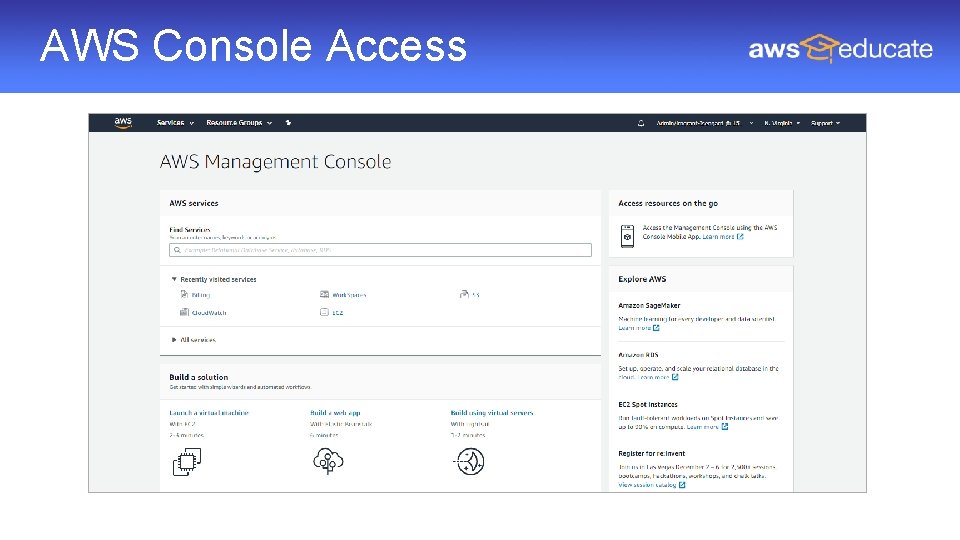Open the WorkSpaces service link

349,295
